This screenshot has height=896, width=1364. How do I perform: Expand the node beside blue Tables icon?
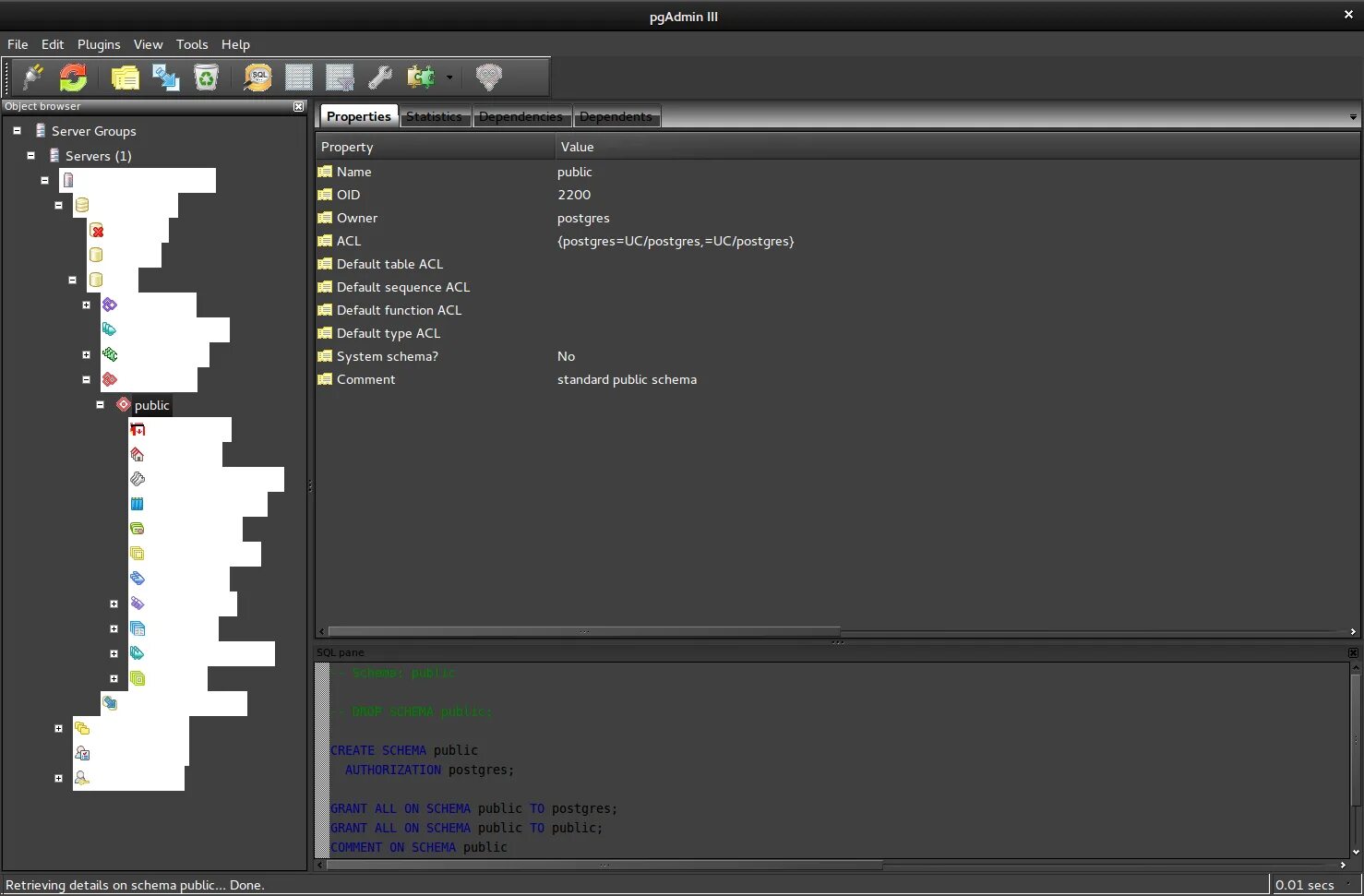pos(114,628)
